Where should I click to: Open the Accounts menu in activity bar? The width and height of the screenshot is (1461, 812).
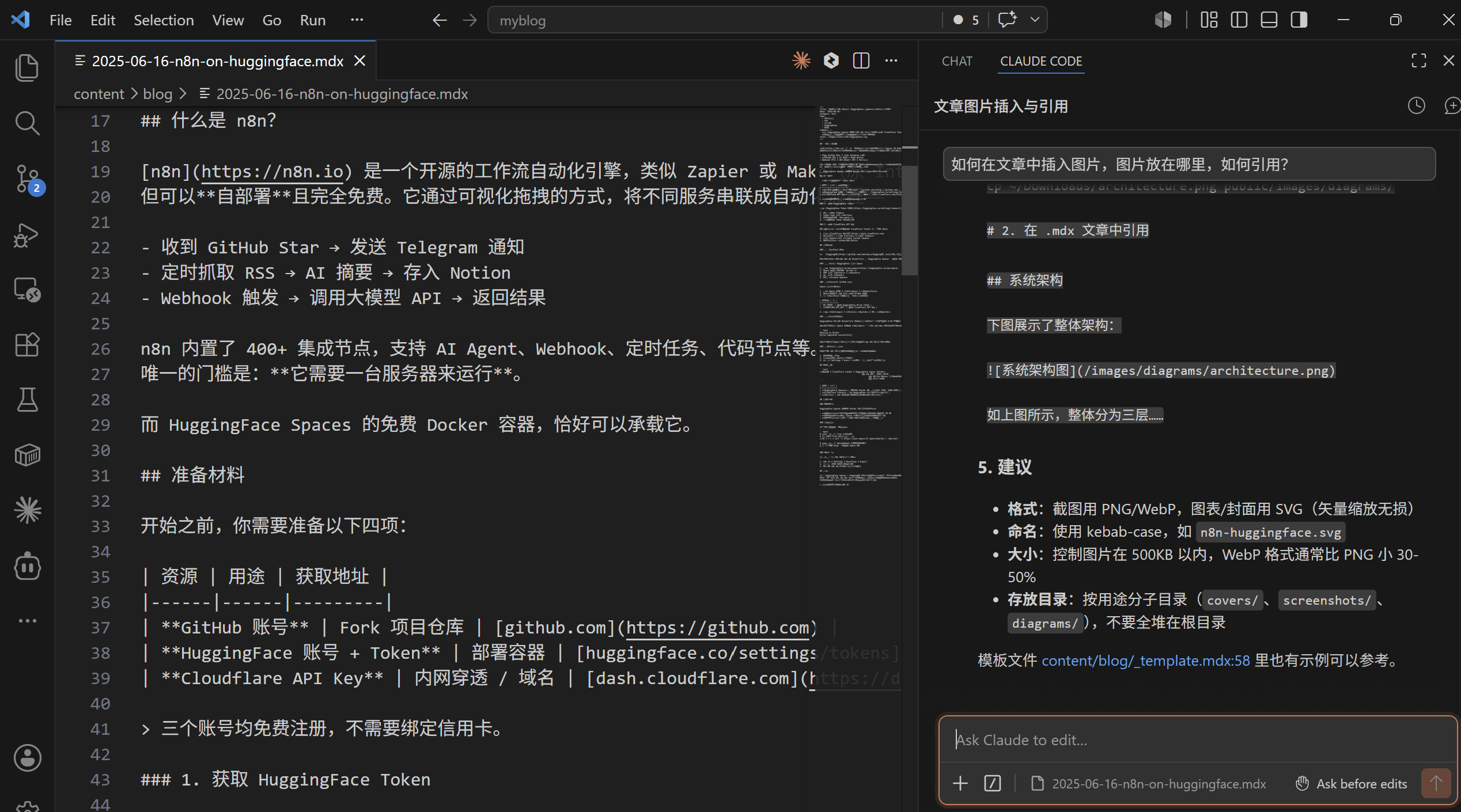pyautogui.click(x=27, y=758)
